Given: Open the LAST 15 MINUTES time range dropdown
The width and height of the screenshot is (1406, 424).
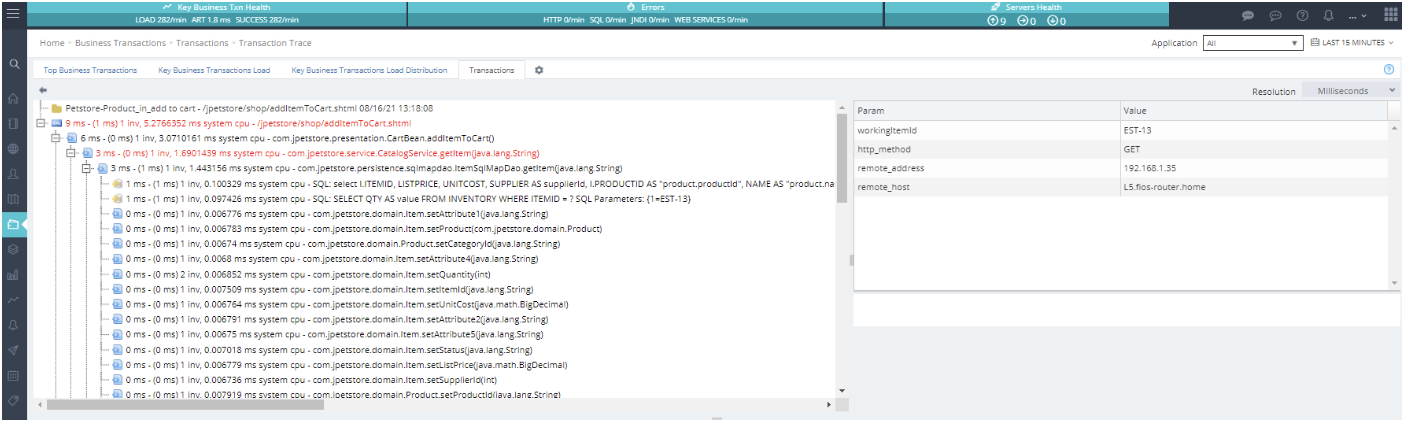Looking at the screenshot, I should [1352, 43].
